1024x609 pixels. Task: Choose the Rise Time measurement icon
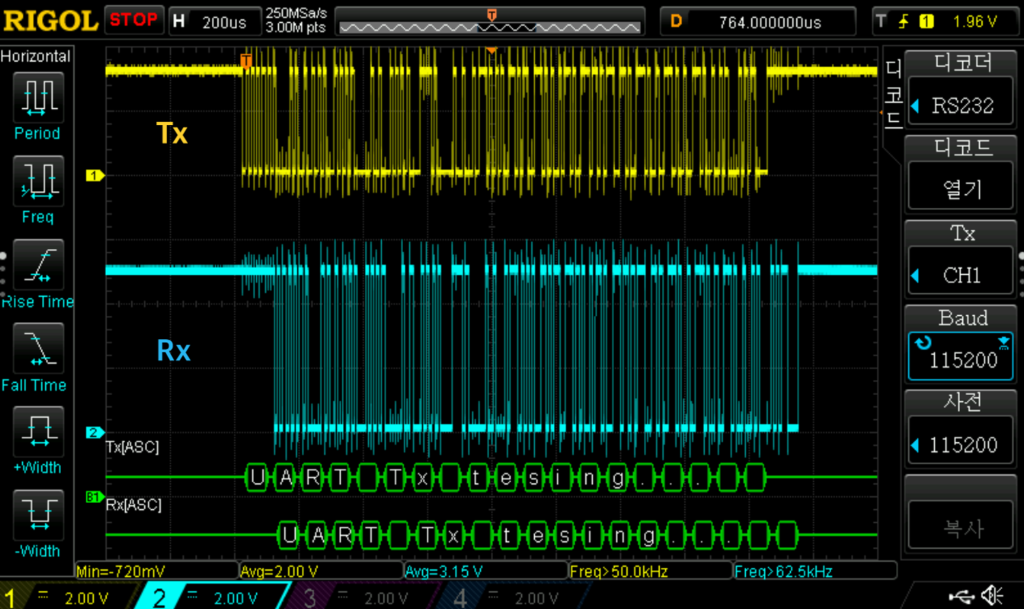tap(37, 265)
